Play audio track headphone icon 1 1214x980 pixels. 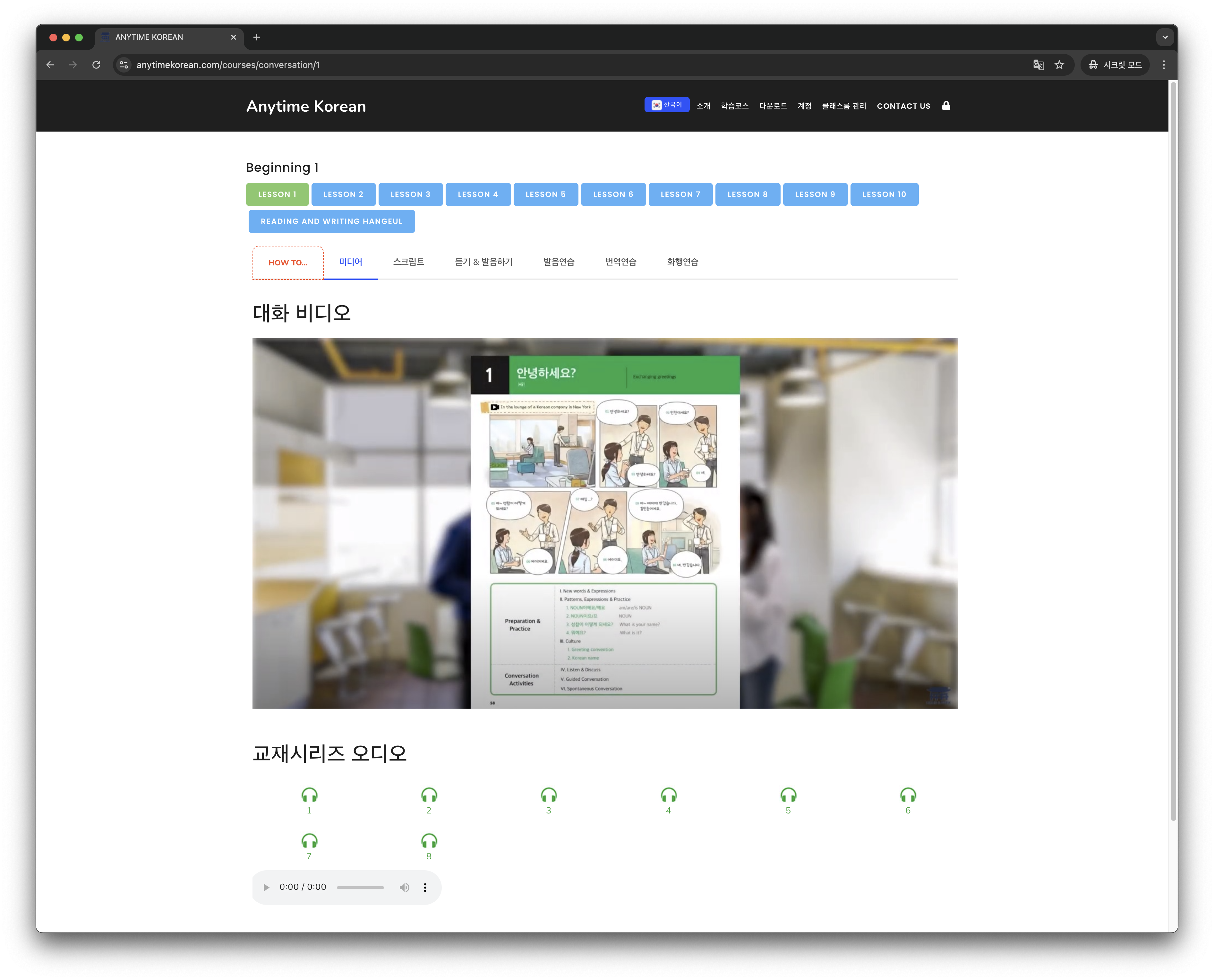[x=309, y=795]
